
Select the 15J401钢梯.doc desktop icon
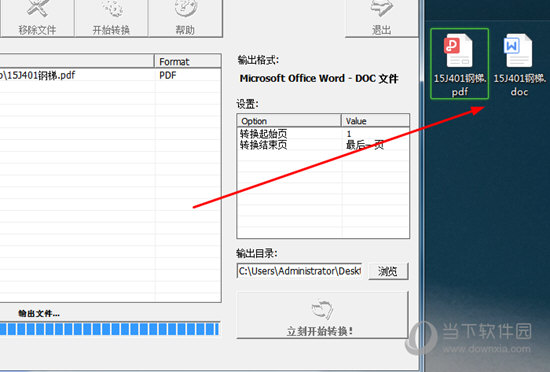tap(519, 65)
